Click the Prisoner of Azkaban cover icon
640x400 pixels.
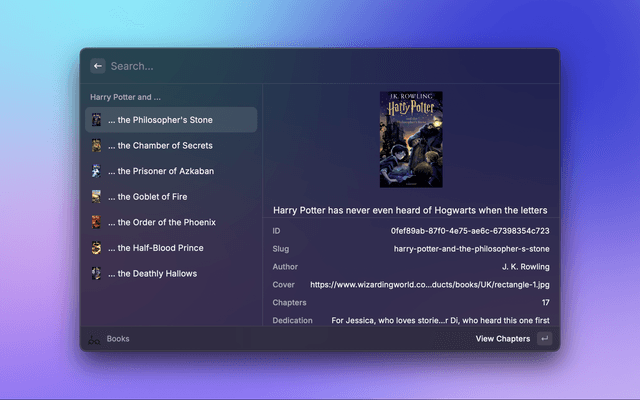(x=96, y=171)
